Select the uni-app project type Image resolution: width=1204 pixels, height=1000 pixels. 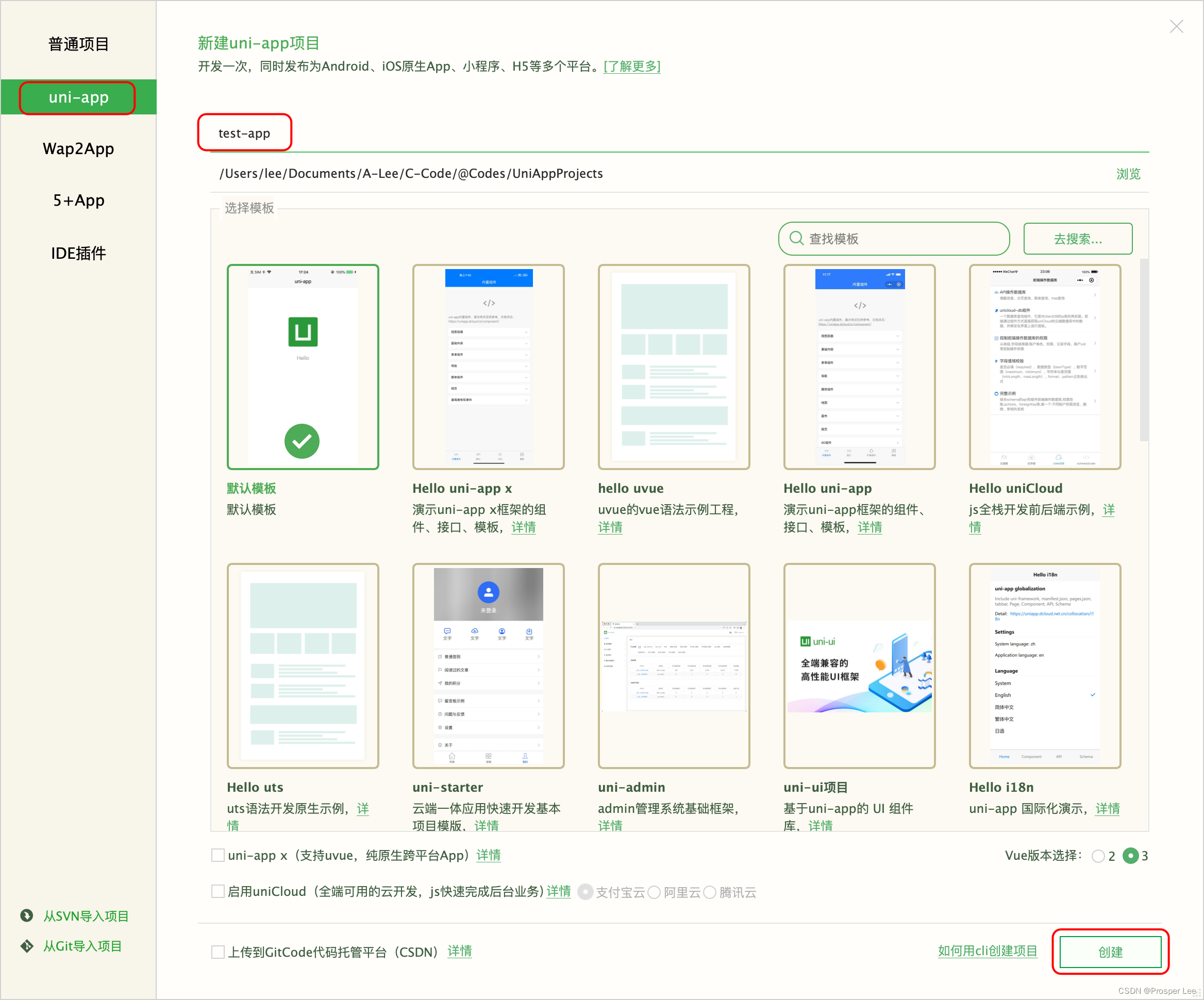click(78, 97)
